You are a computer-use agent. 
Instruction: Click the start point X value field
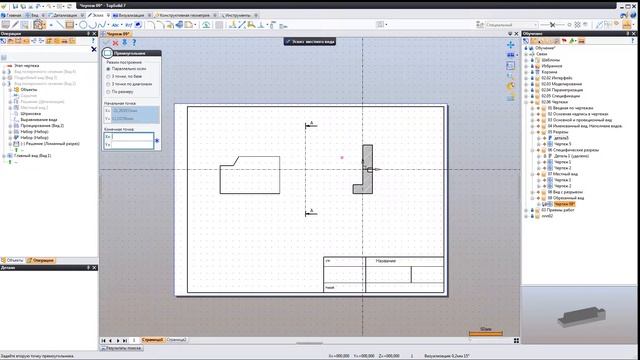click(x=135, y=111)
